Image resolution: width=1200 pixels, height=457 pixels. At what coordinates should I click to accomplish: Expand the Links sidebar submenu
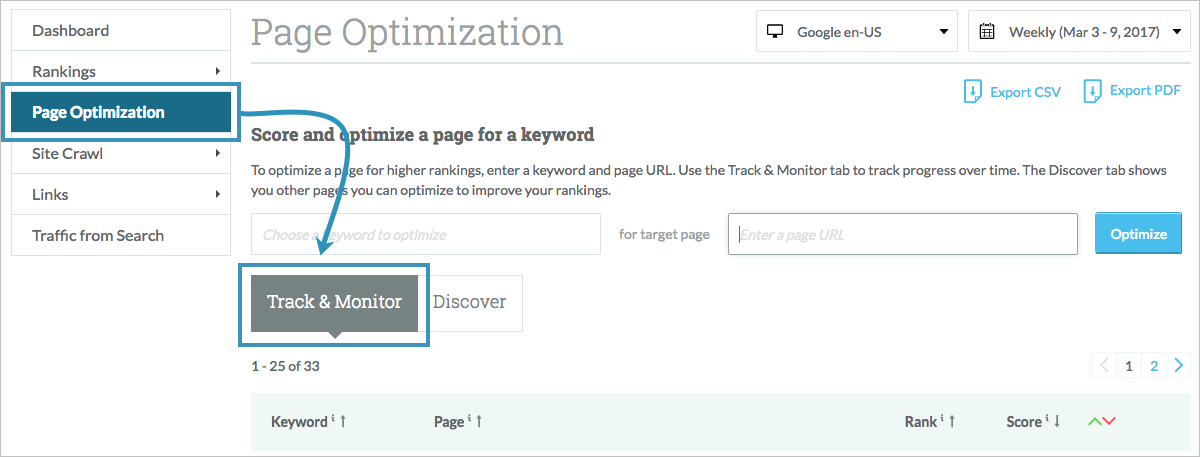coord(217,194)
